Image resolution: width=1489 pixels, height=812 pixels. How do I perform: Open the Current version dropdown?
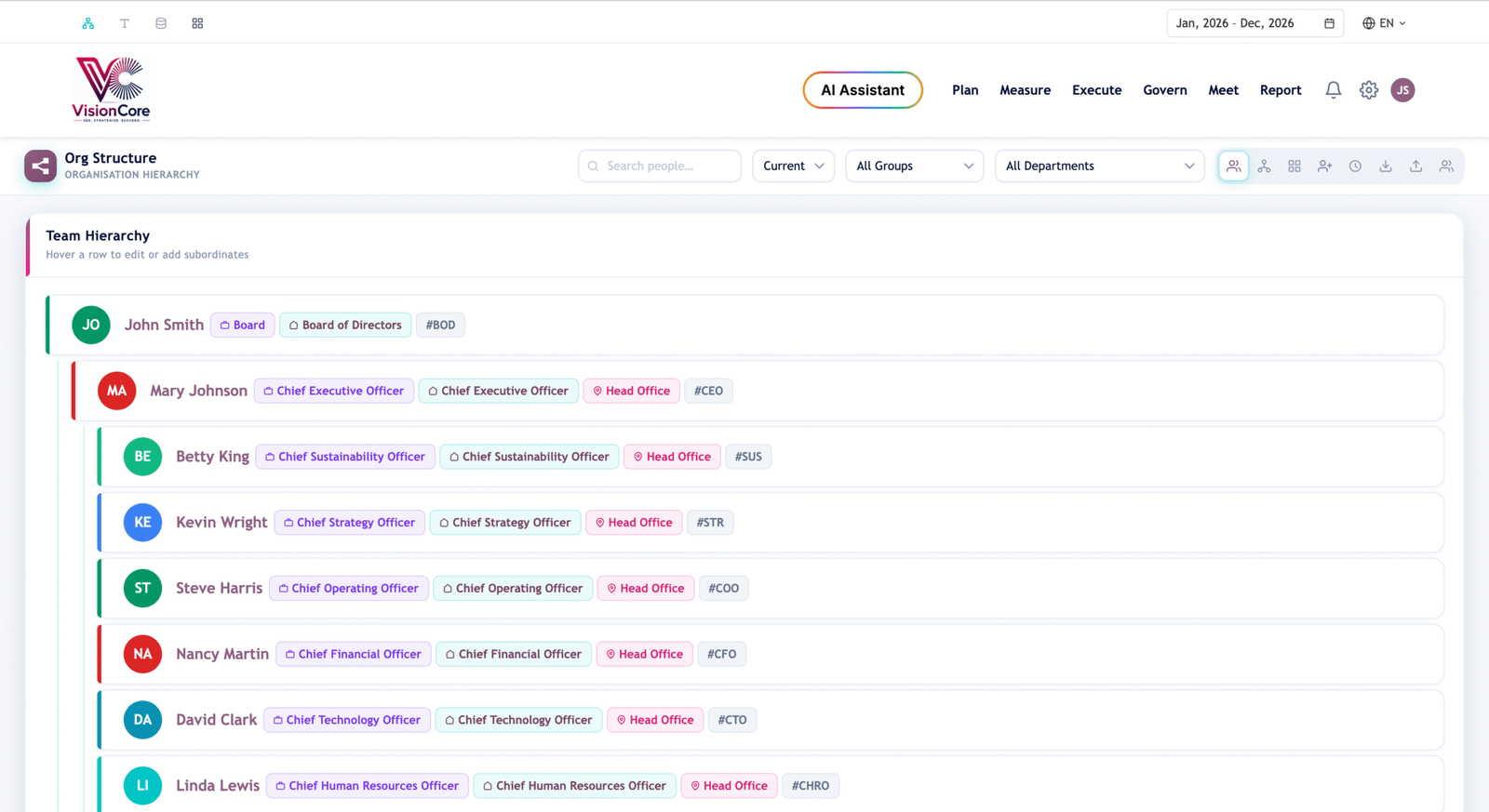pos(793,166)
